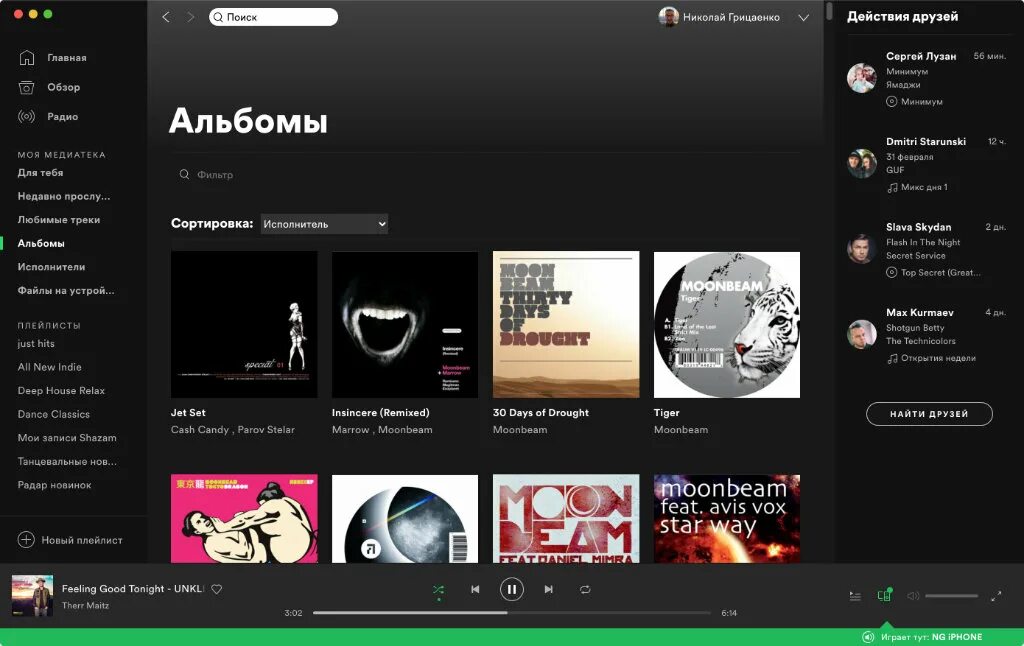Open the Insincere (Remixed) album cover

click(405, 325)
